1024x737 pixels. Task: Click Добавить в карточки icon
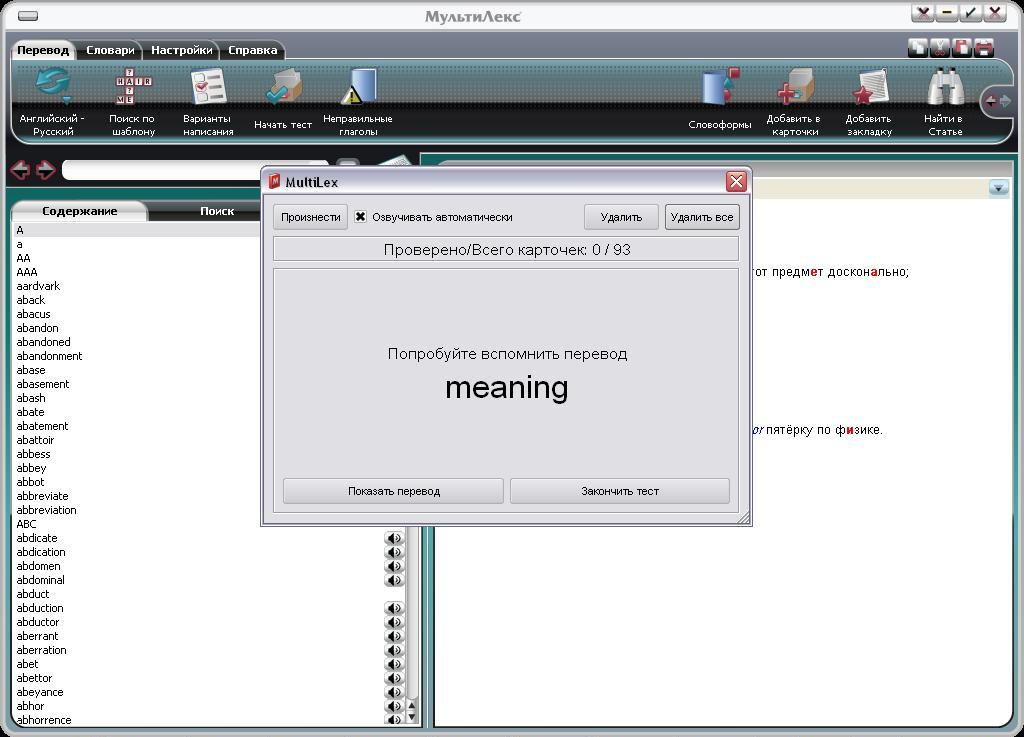[x=794, y=88]
